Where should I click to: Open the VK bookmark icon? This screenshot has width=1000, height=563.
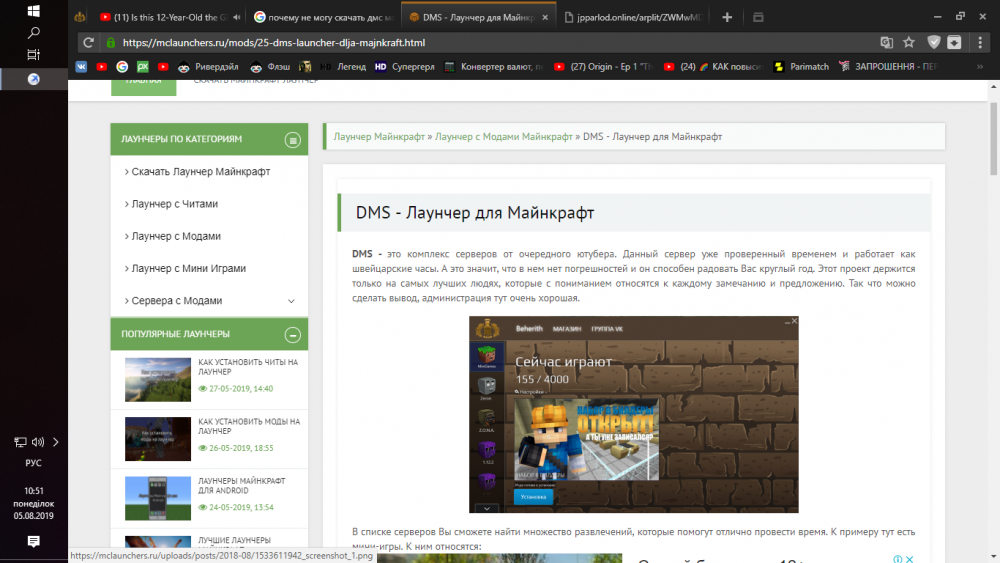click(x=81, y=66)
